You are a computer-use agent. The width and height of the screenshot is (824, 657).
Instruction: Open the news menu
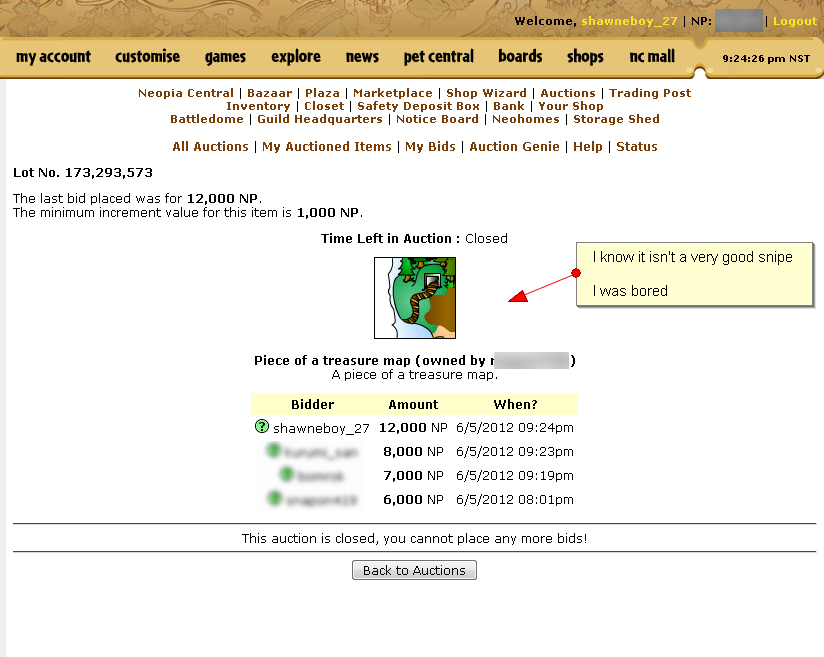coord(362,56)
